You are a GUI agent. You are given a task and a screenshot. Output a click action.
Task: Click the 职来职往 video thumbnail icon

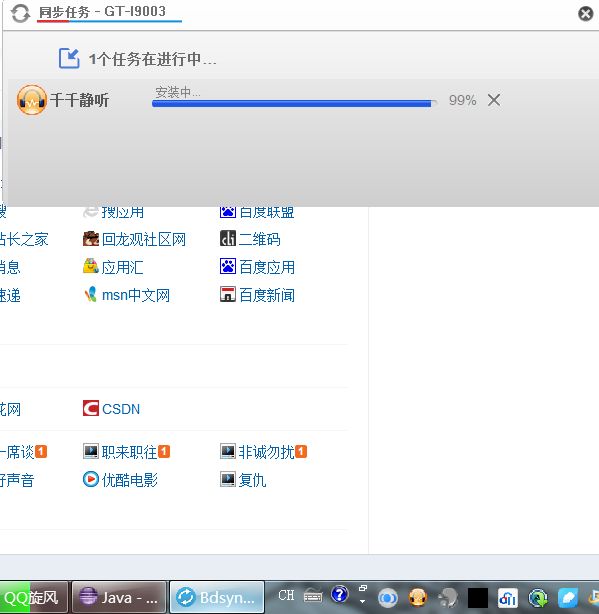tap(91, 451)
